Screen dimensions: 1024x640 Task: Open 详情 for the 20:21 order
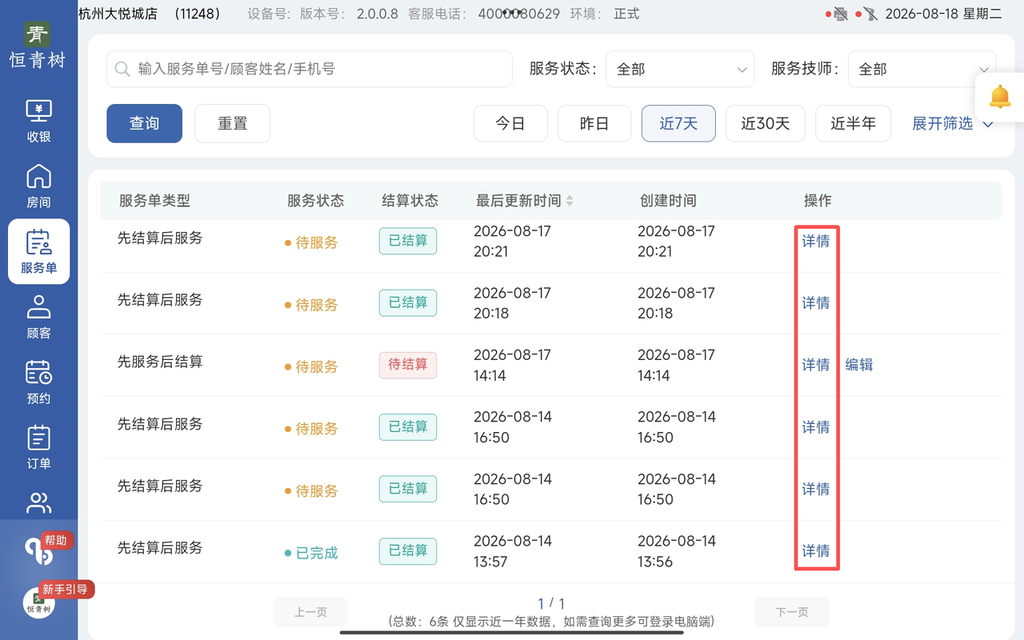(816, 241)
